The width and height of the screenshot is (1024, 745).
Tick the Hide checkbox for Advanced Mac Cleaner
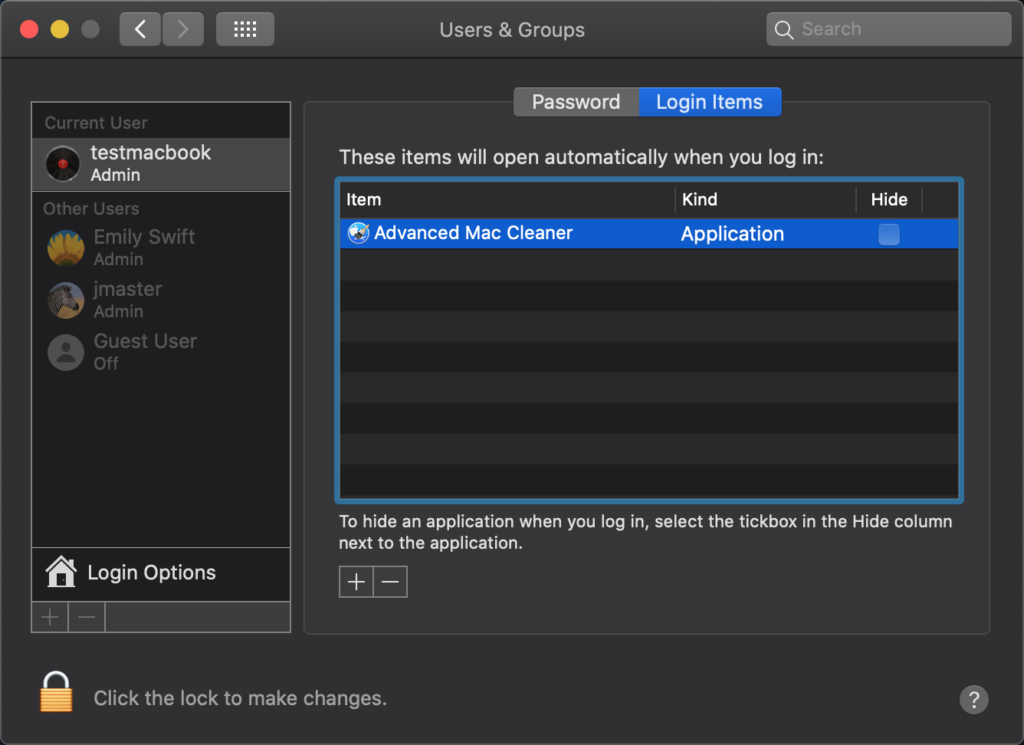[x=888, y=234]
